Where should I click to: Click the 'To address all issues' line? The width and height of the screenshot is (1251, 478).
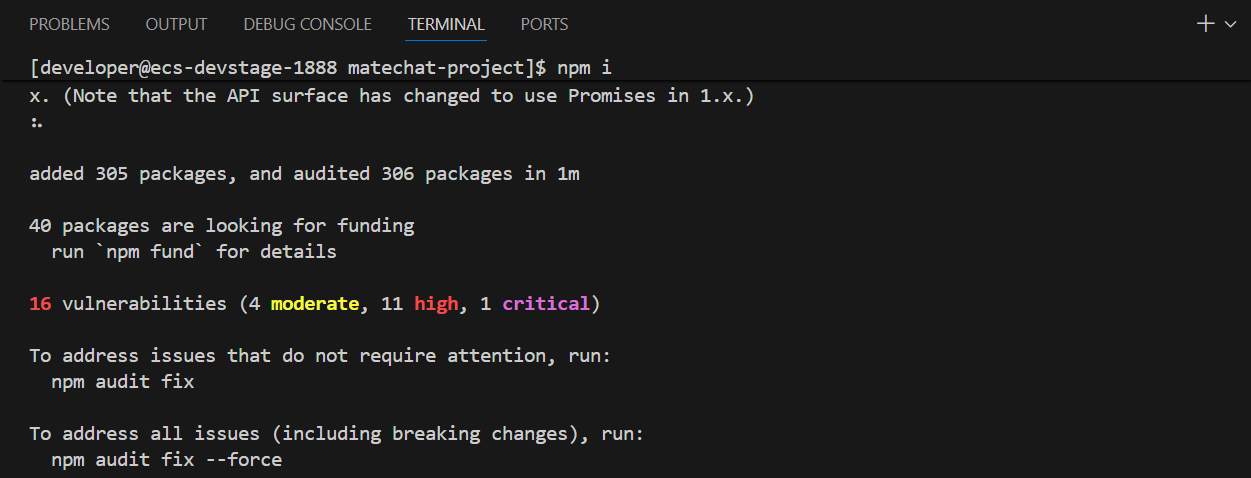pos(336,434)
